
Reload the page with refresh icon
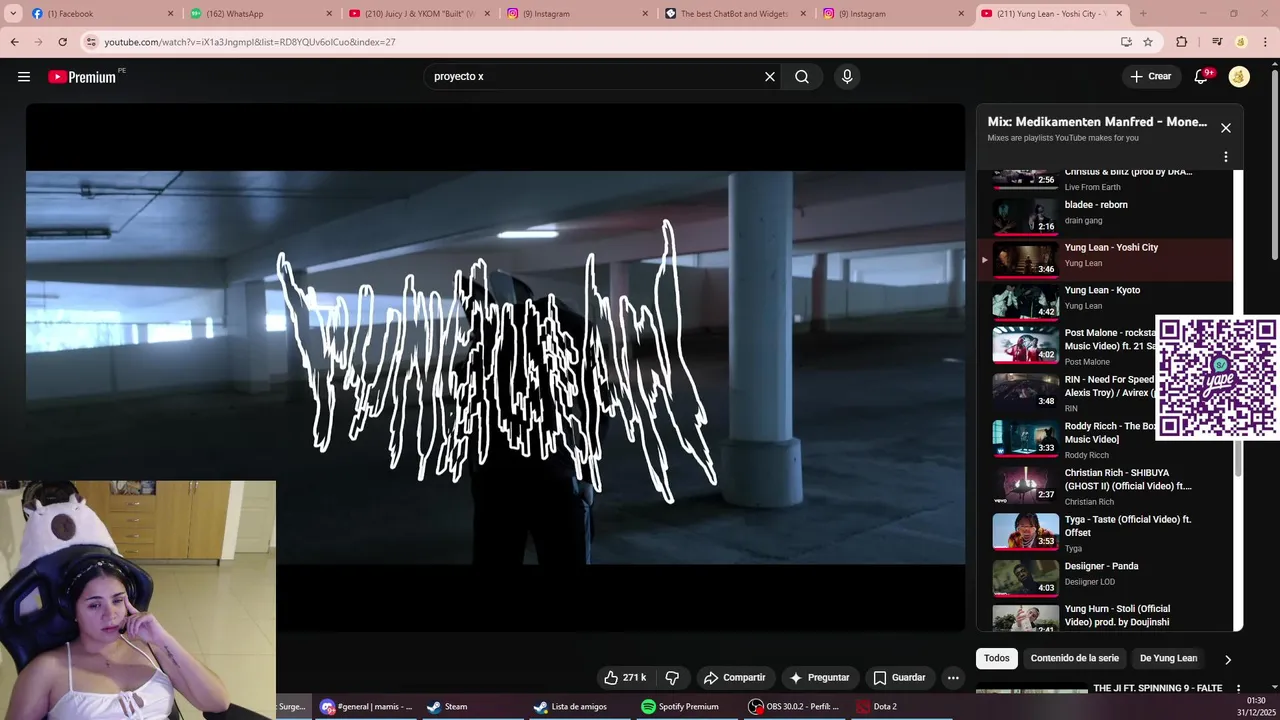(62, 42)
